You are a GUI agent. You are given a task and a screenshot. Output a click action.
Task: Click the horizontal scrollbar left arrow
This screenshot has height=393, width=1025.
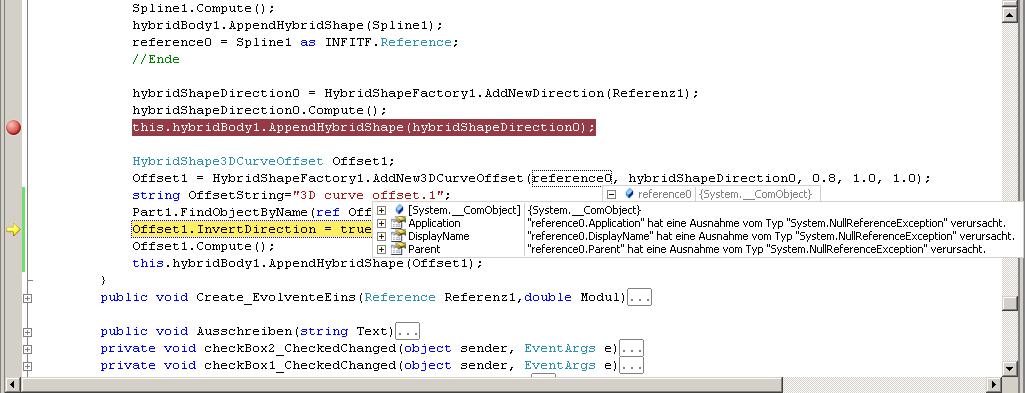pyautogui.click(x=11, y=385)
